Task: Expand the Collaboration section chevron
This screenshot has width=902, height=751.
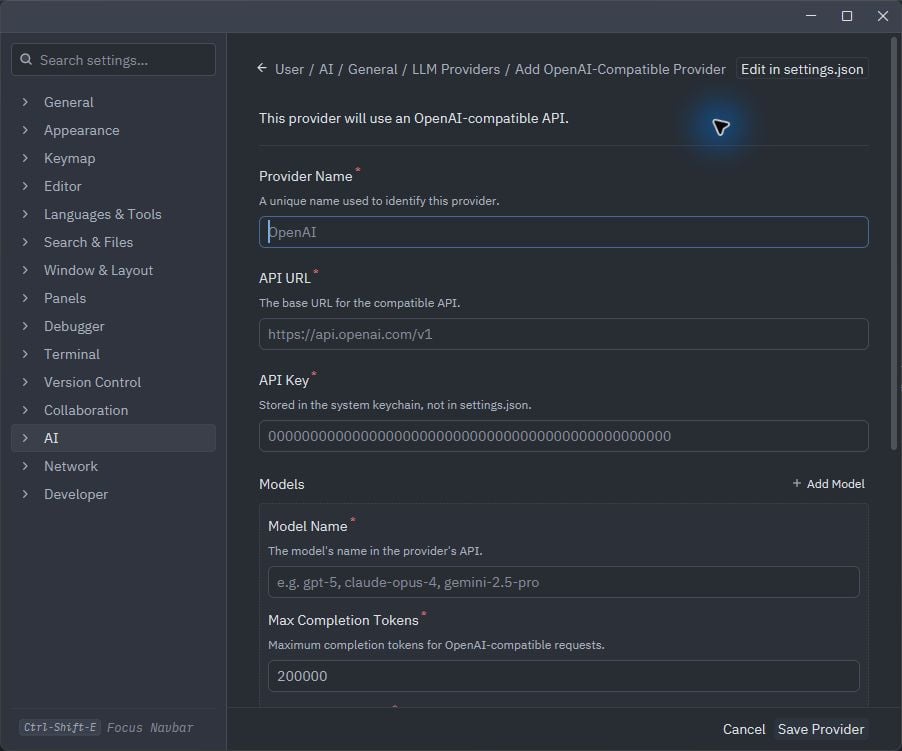Action: point(25,410)
